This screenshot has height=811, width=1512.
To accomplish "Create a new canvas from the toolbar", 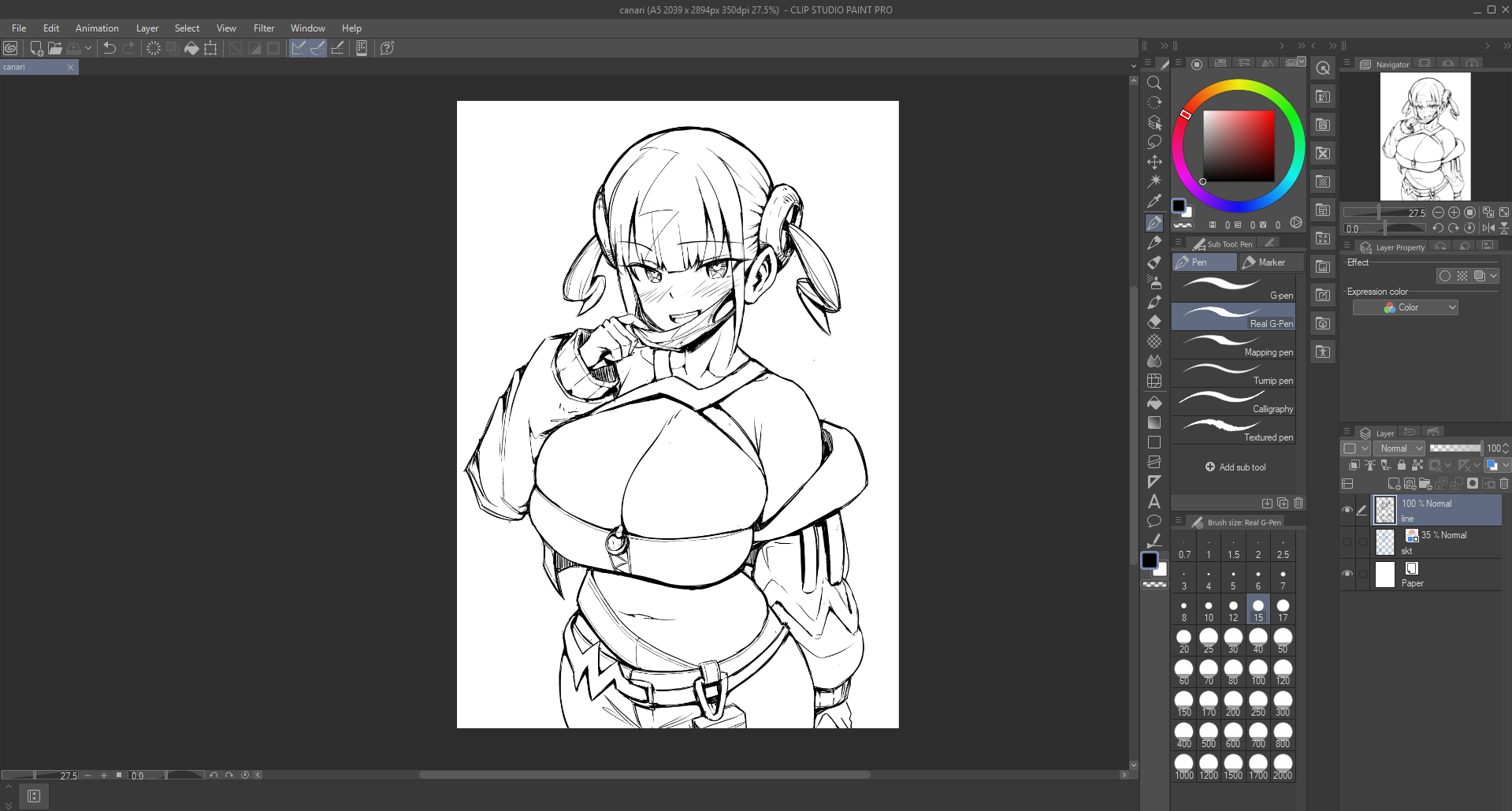I will point(36,48).
